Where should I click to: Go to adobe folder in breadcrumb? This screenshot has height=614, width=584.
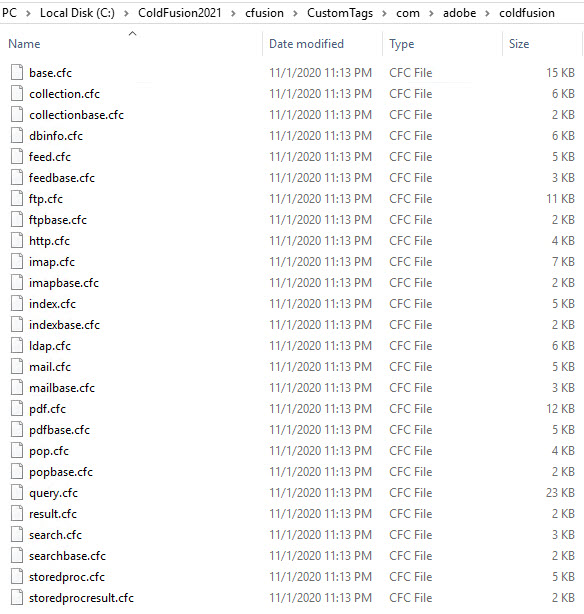tap(459, 13)
